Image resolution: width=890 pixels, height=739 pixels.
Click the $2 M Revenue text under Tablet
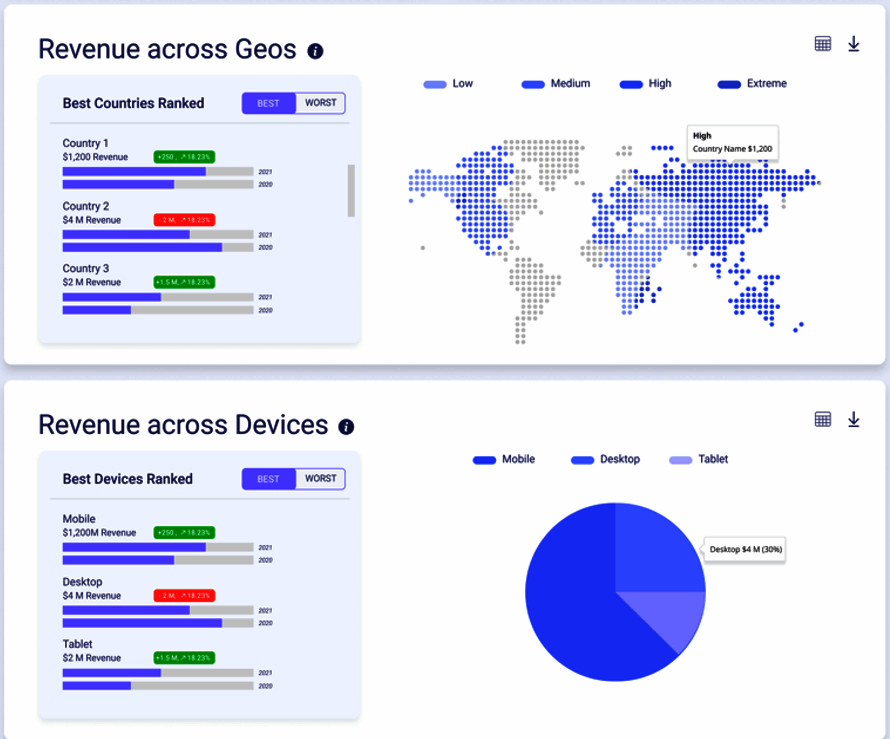[91, 658]
